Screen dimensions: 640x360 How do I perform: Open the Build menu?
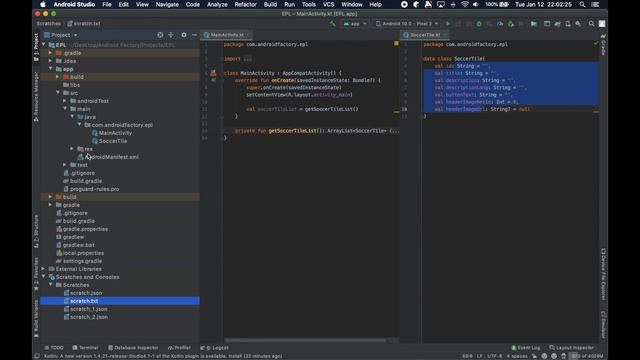[270, 4]
